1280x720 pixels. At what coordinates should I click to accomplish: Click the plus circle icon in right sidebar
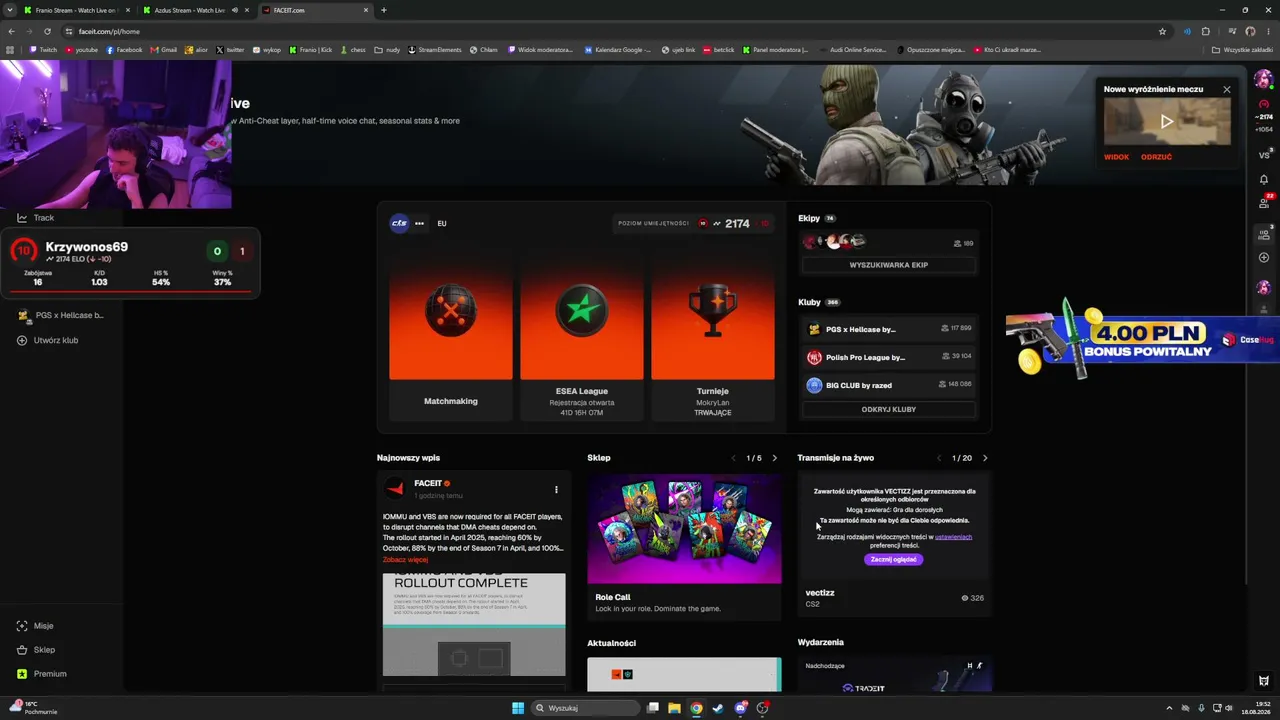pyautogui.click(x=1264, y=258)
